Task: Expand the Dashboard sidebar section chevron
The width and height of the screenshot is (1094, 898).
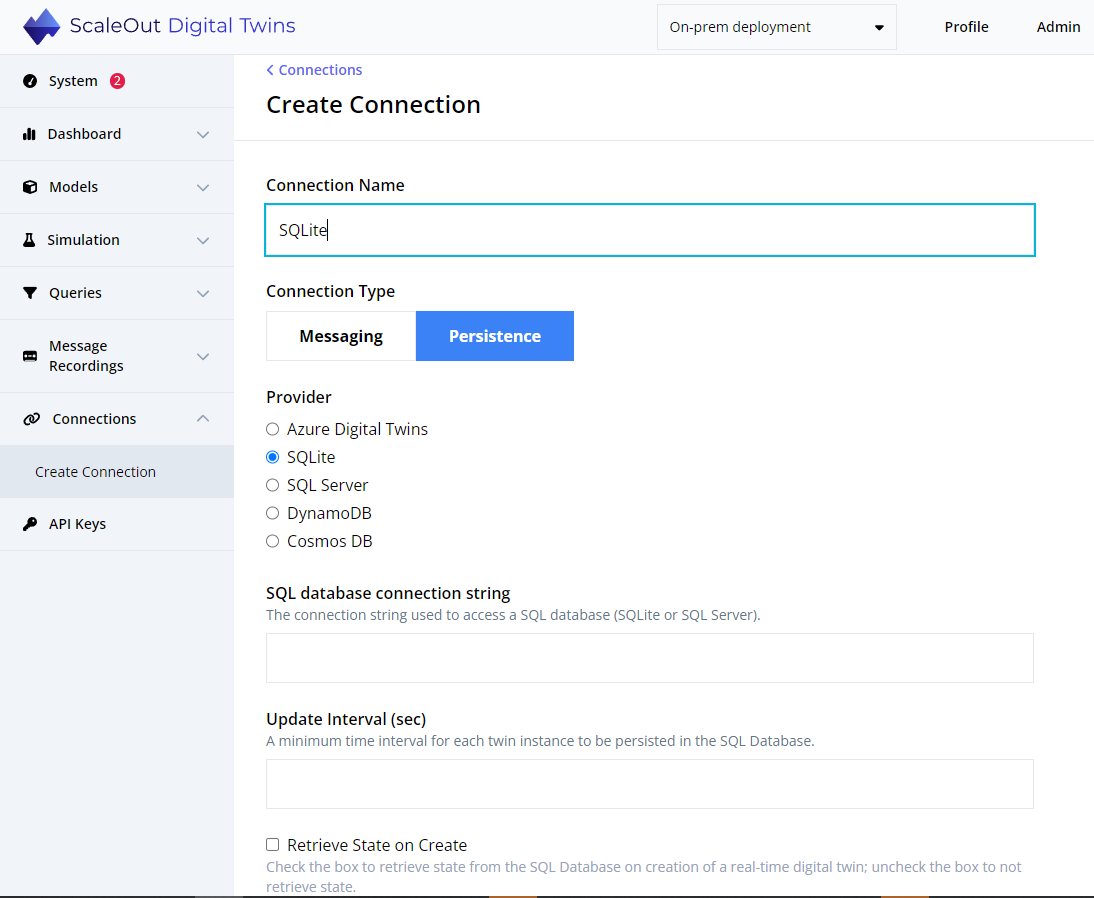Action: coord(203,134)
